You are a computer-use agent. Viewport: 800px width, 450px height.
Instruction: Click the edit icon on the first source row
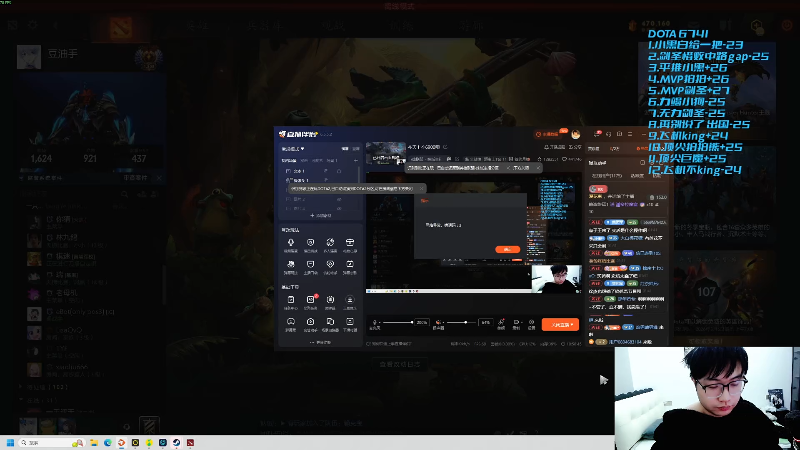326,171
